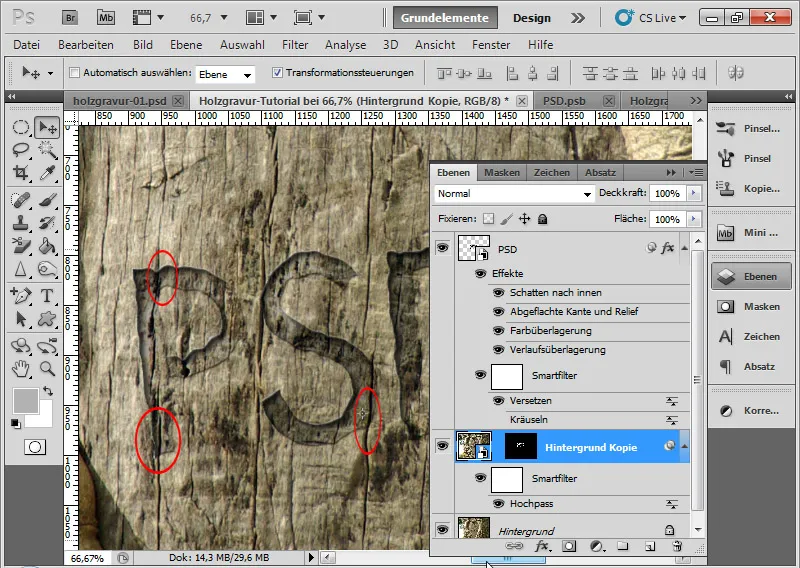Open the blend mode Normal dropdown
Viewport: 800px width, 568px height.
(514, 194)
